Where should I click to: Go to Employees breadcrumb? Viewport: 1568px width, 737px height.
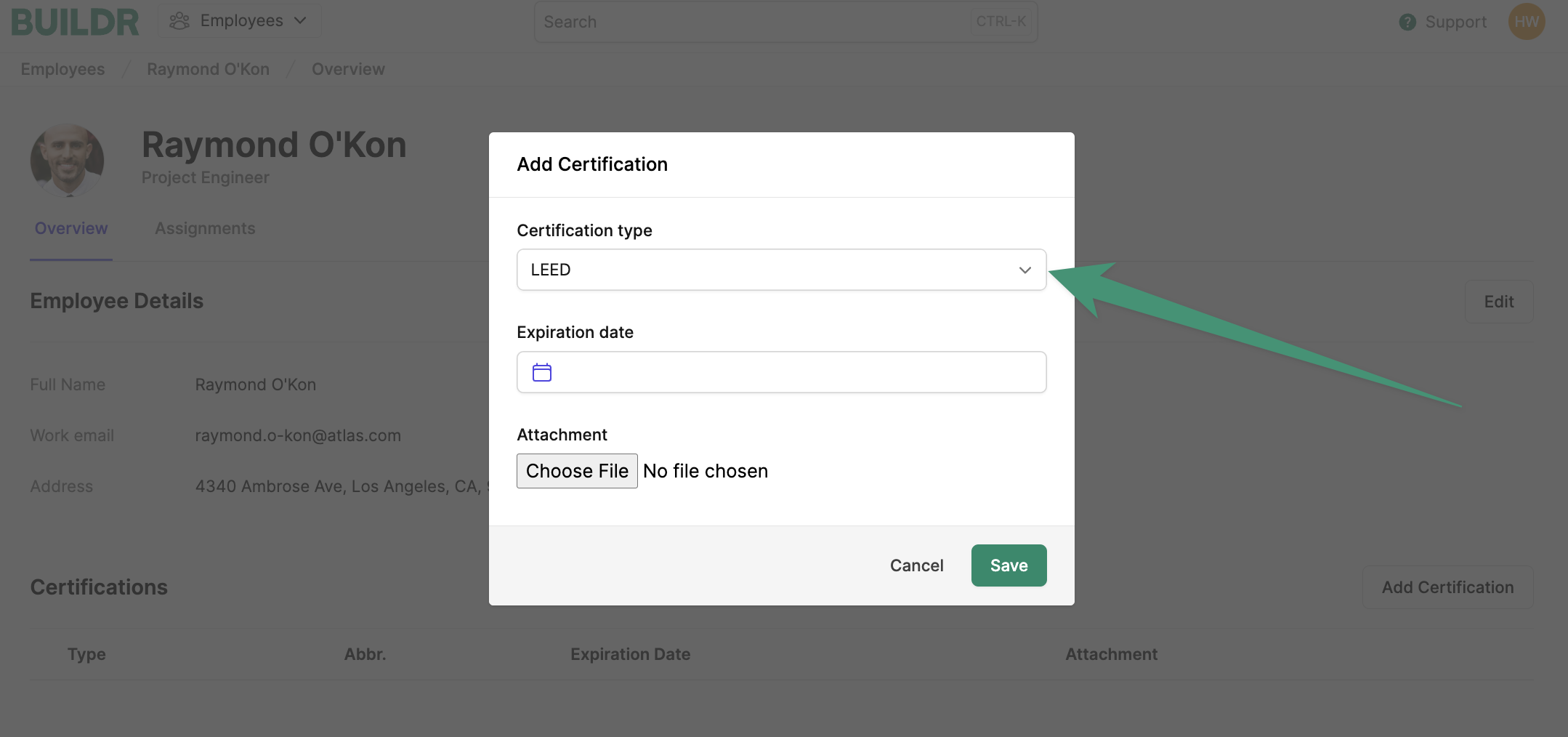pos(62,69)
